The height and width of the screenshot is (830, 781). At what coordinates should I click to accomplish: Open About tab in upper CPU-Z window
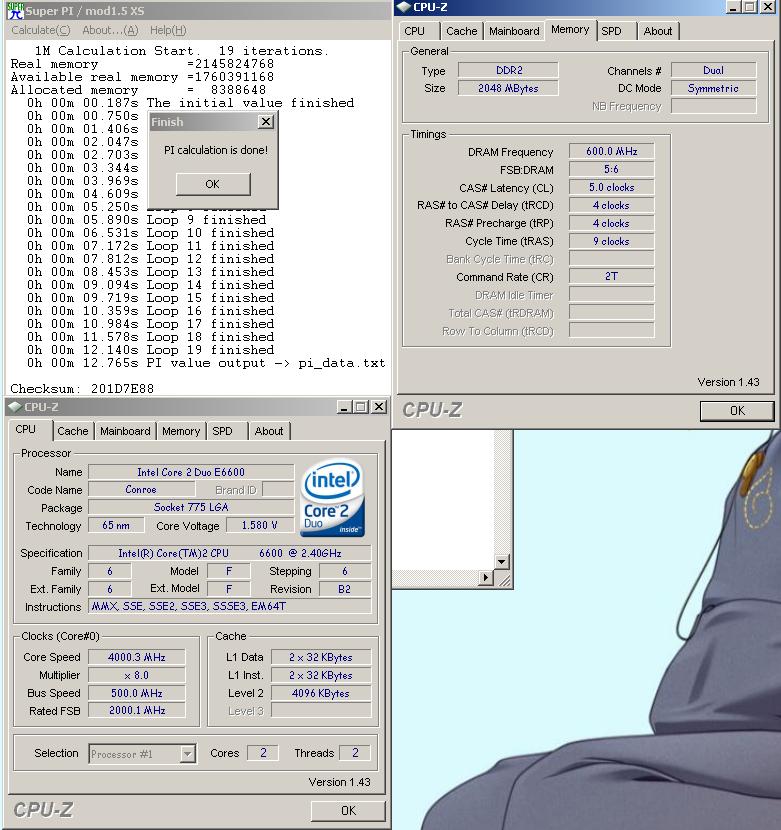(x=658, y=31)
